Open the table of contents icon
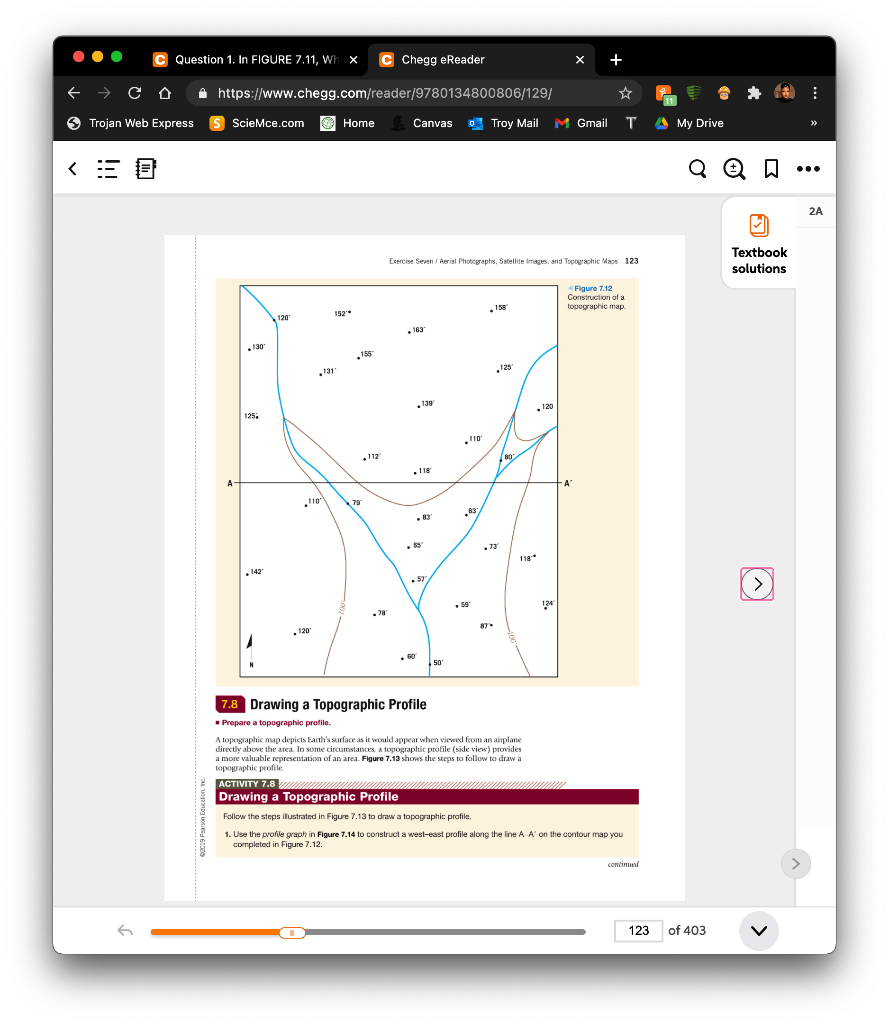 107,169
